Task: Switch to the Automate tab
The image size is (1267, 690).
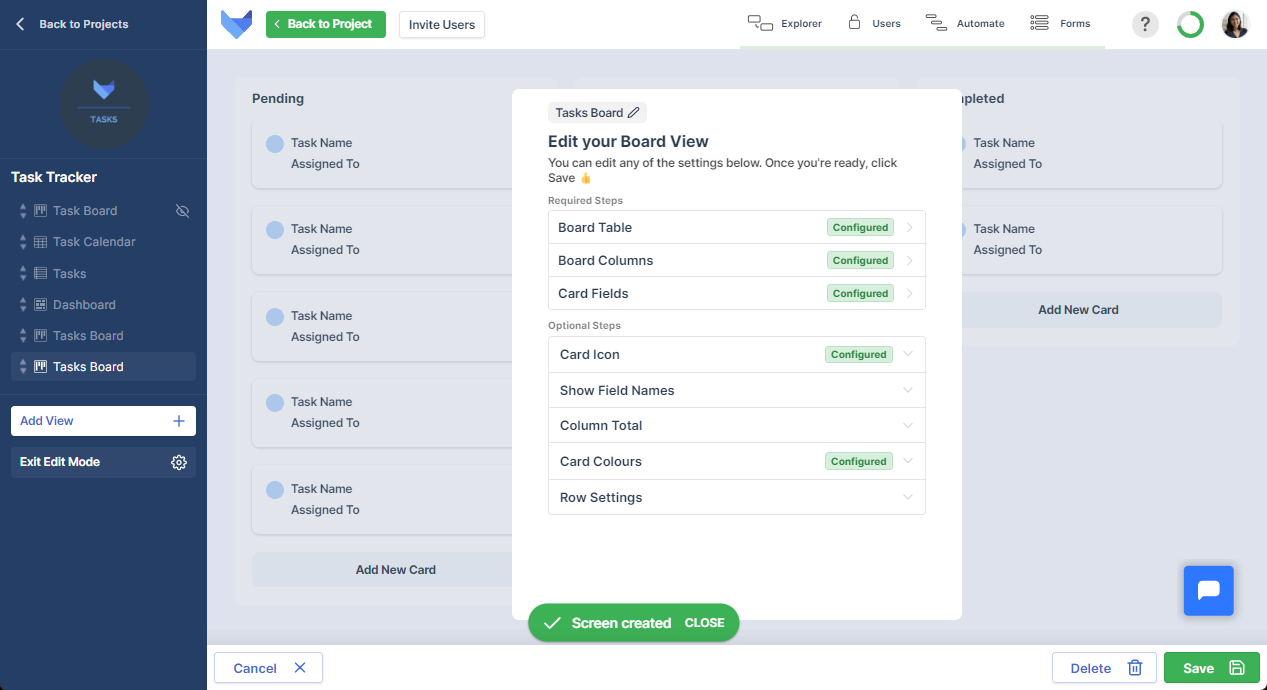Action: point(965,23)
